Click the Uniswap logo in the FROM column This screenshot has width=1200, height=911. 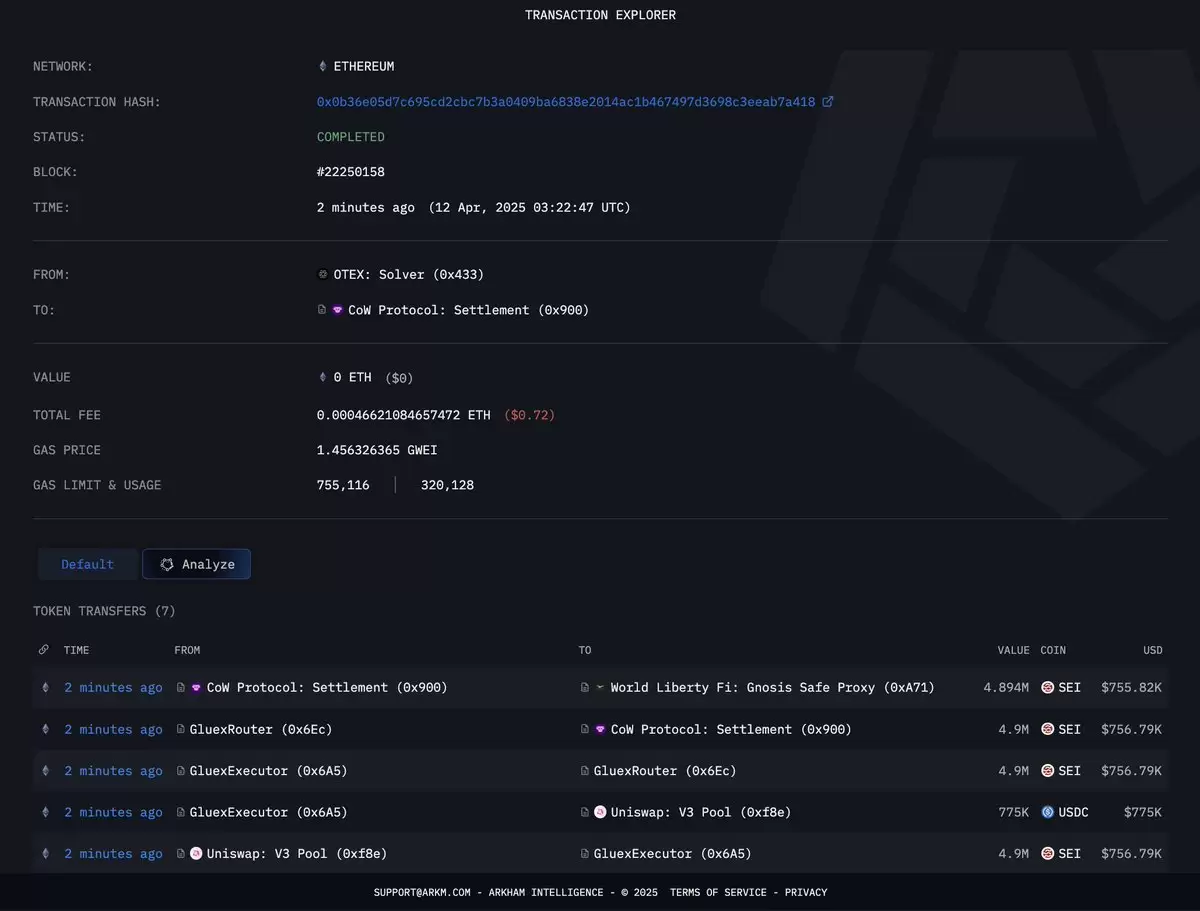196,853
